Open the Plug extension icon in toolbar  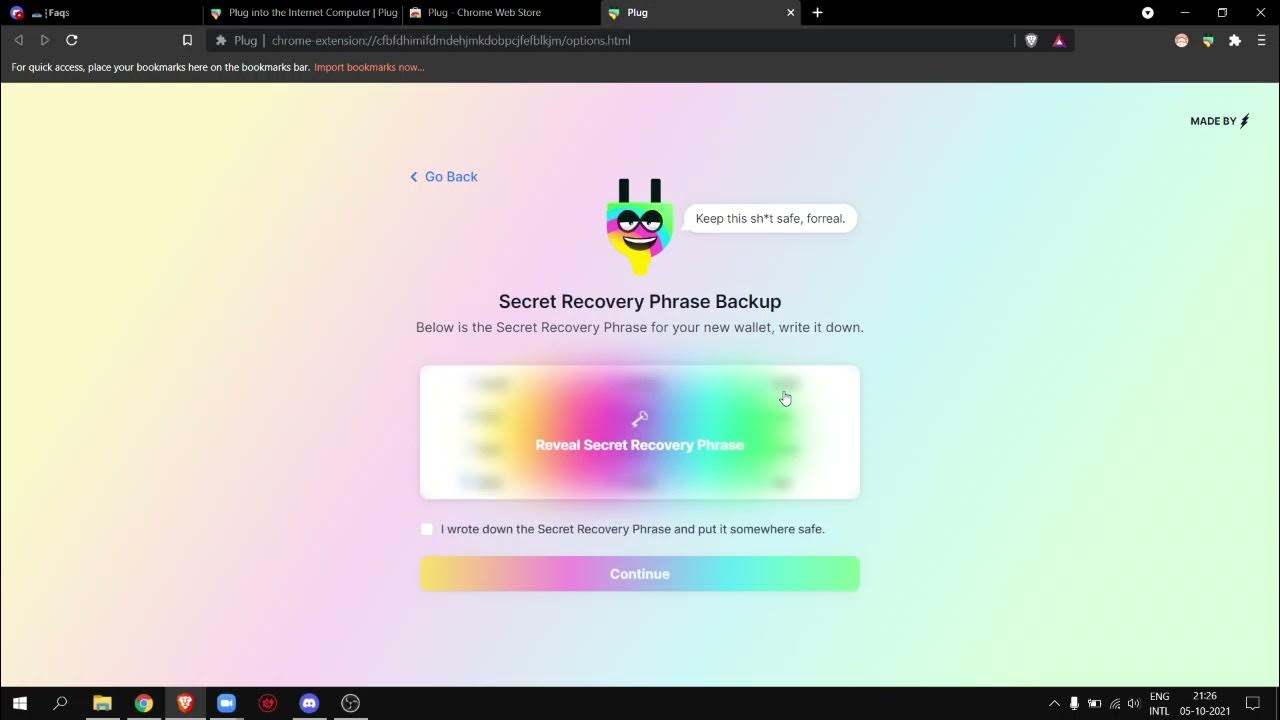click(1208, 41)
